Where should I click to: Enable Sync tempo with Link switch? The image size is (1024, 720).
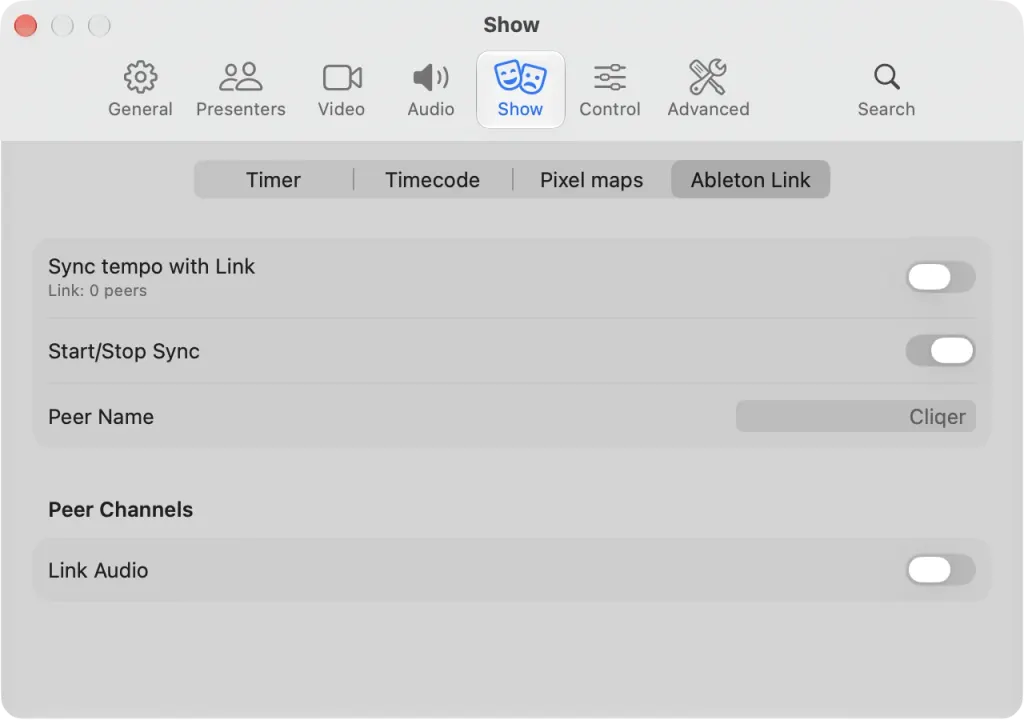click(940, 277)
